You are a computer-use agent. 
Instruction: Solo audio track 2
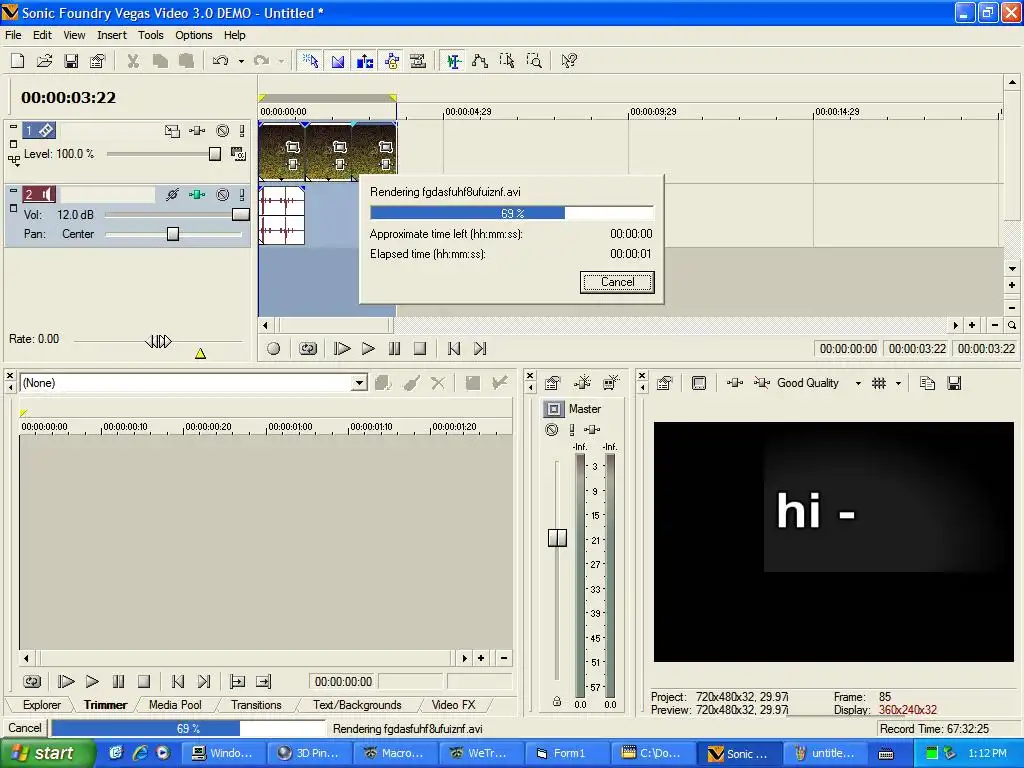point(242,195)
